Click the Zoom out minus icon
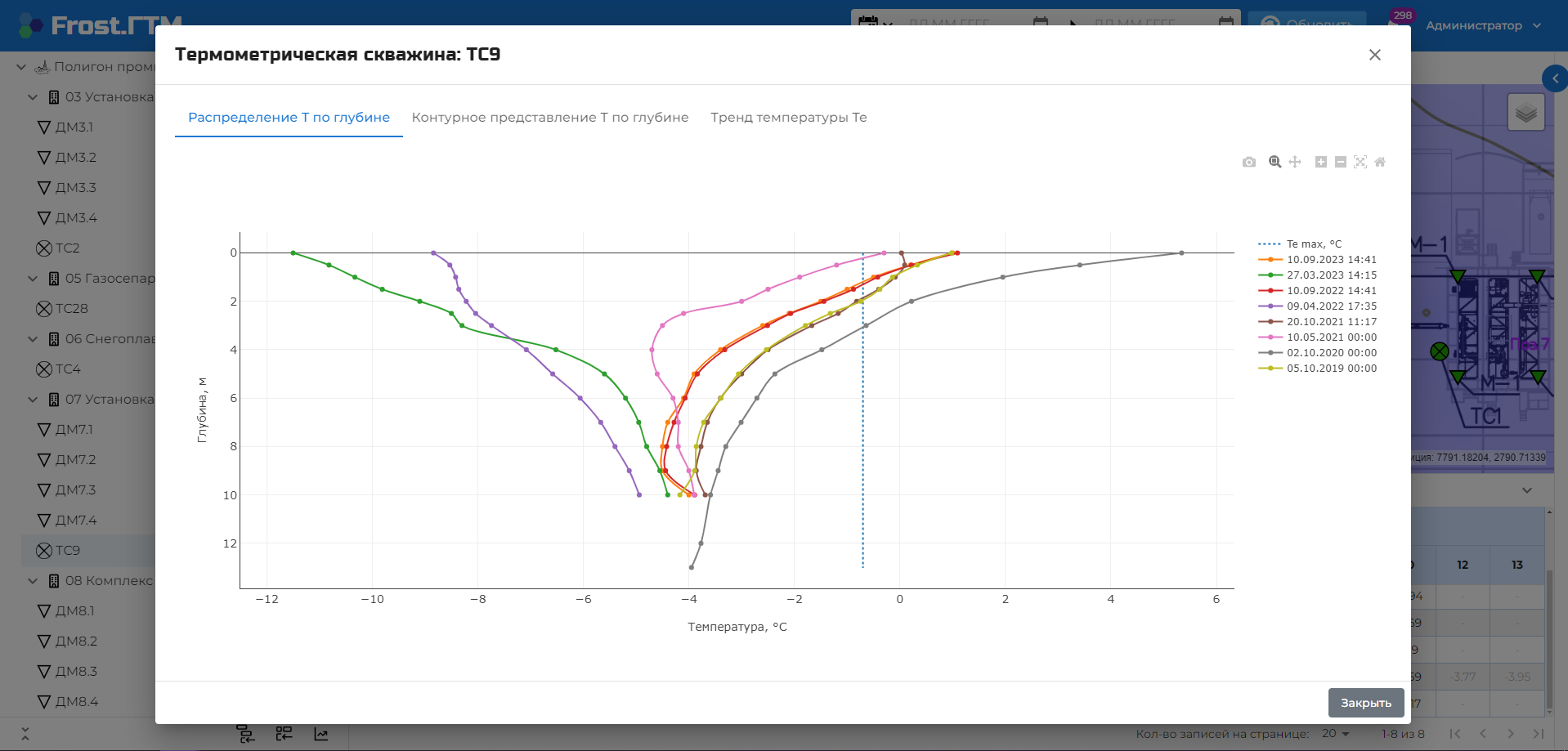The width and height of the screenshot is (1568, 751). (x=1341, y=162)
